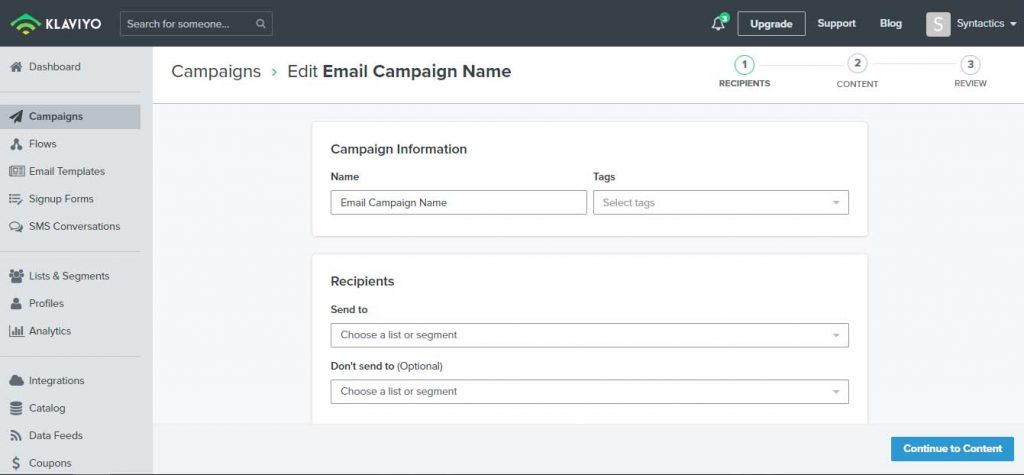The height and width of the screenshot is (475, 1024).
Task: Open the Catalog database icon
Action: coord(16,408)
